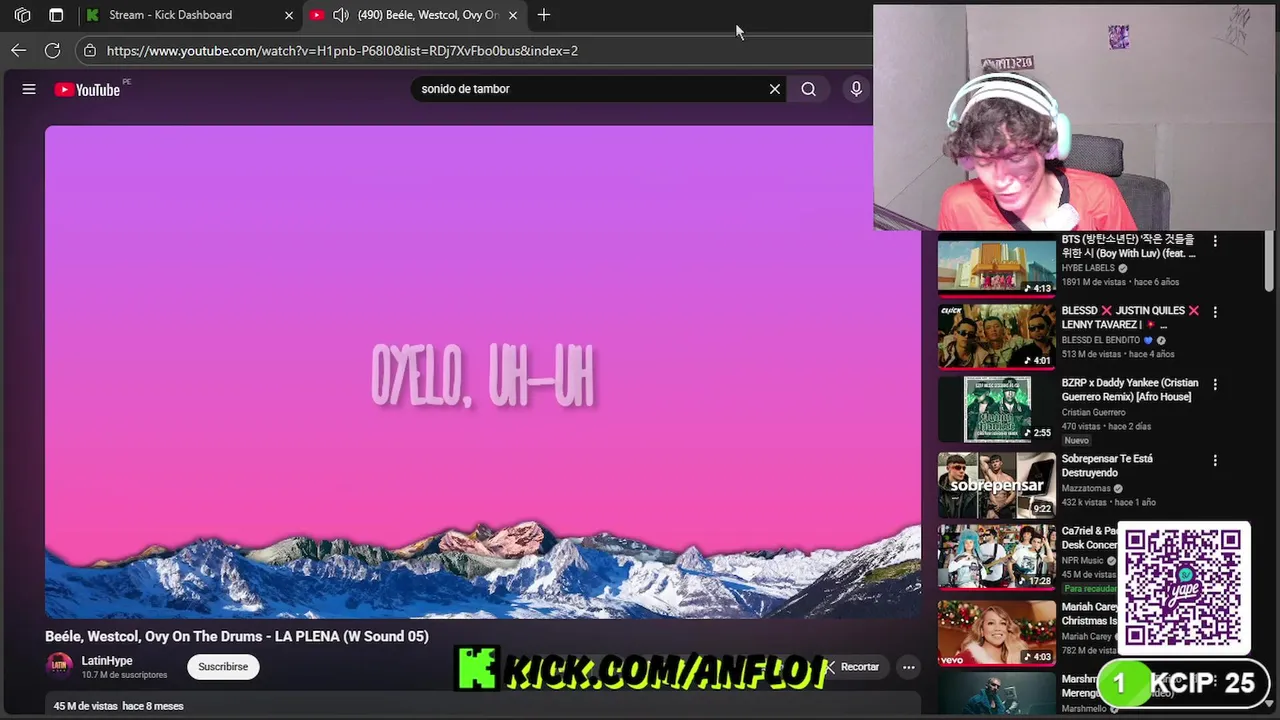This screenshot has width=1280, height=720.
Task: Close the Kick Dashboard tab
Action: click(289, 15)
